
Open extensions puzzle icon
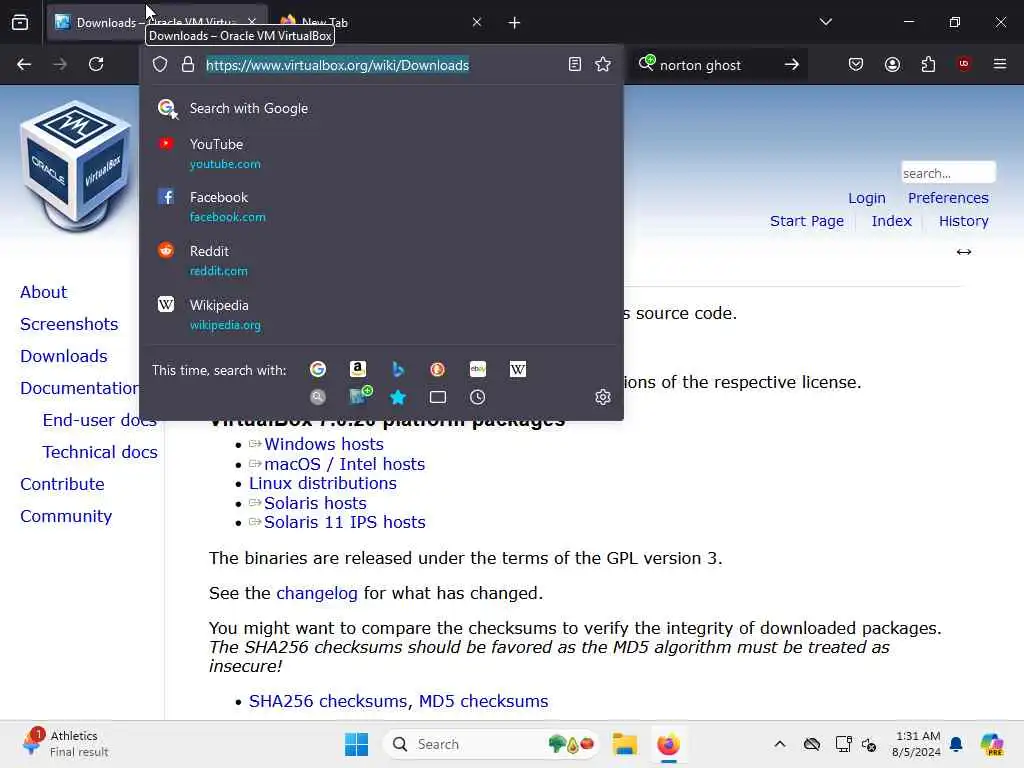click(928, 64)
